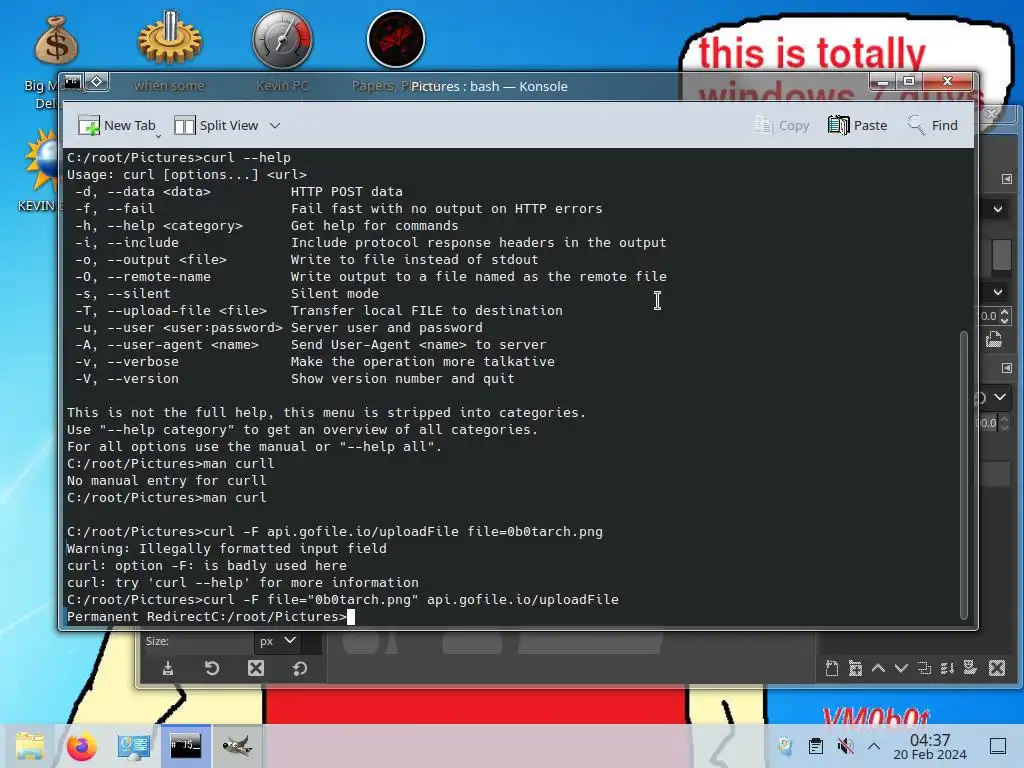
Task: Open the second dropdown chevron in GIMP right dock
Action: 998,292
